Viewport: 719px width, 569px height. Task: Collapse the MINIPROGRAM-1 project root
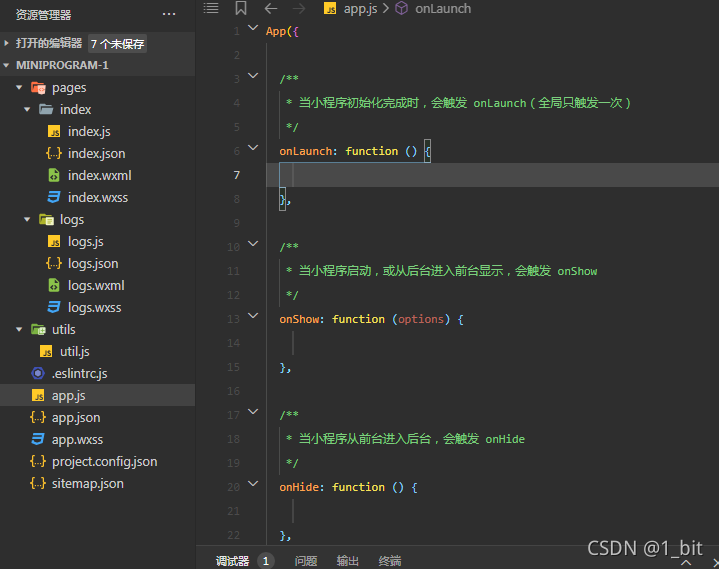6,65
